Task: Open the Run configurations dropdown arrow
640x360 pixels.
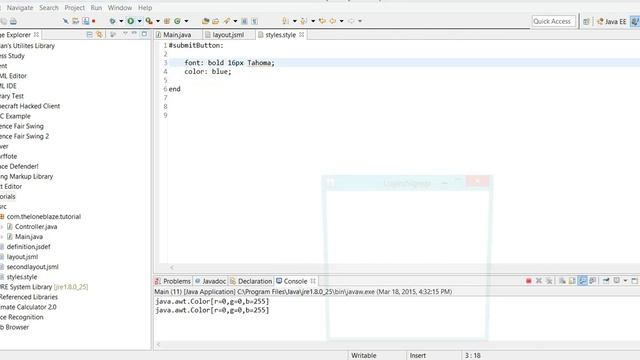Action: [139, 21]
